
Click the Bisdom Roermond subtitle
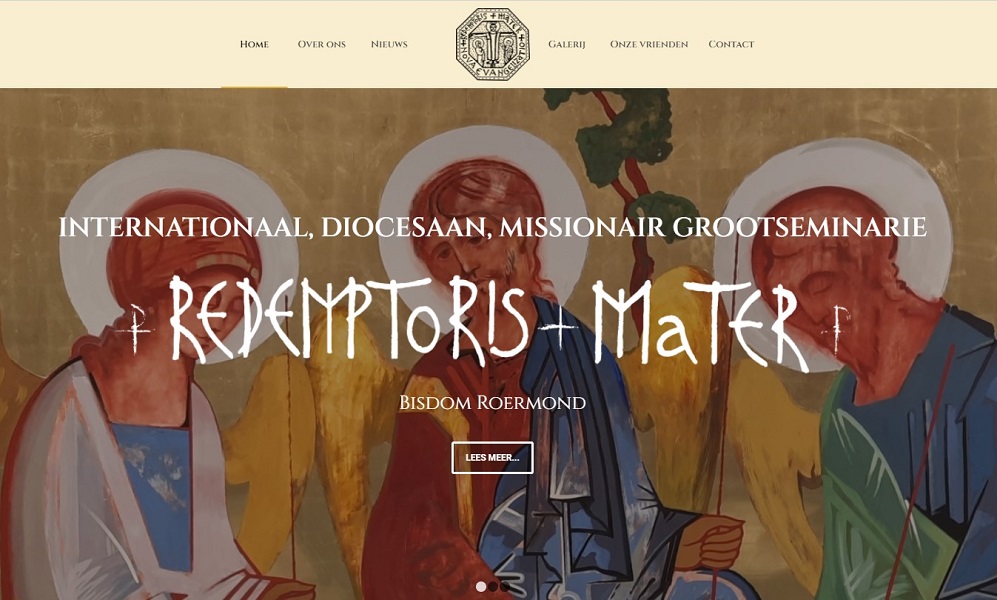pyautogui.click(x=493, y=402)
